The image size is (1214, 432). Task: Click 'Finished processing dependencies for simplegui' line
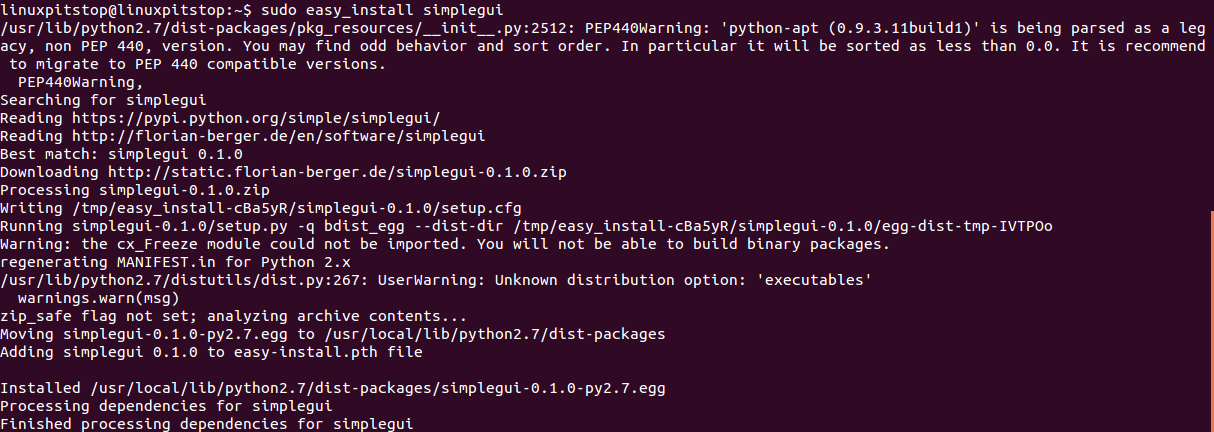tap(207, 423)
